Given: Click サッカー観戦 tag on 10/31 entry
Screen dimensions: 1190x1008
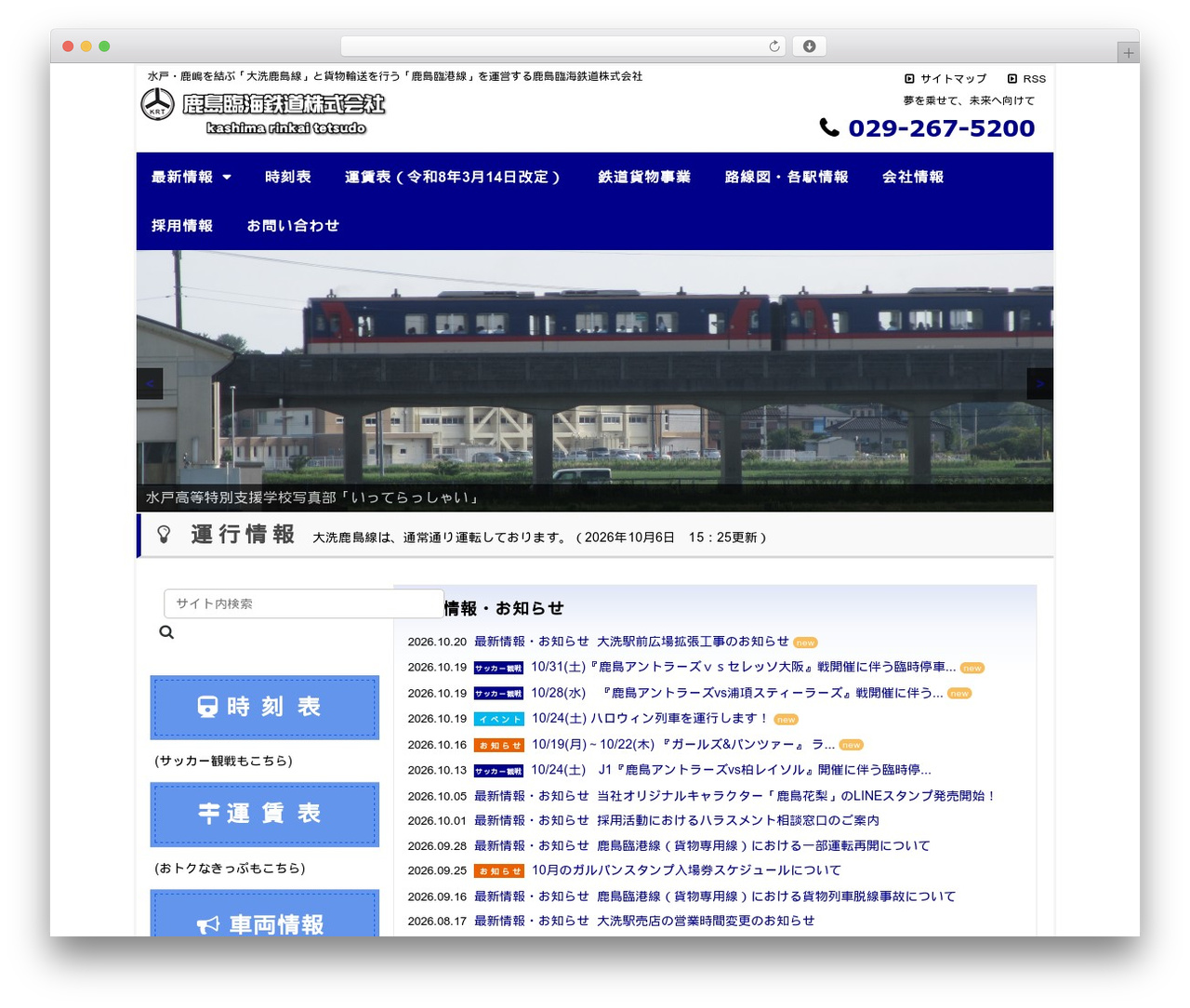Looking at the screenshot, I should tap(498, 668).
